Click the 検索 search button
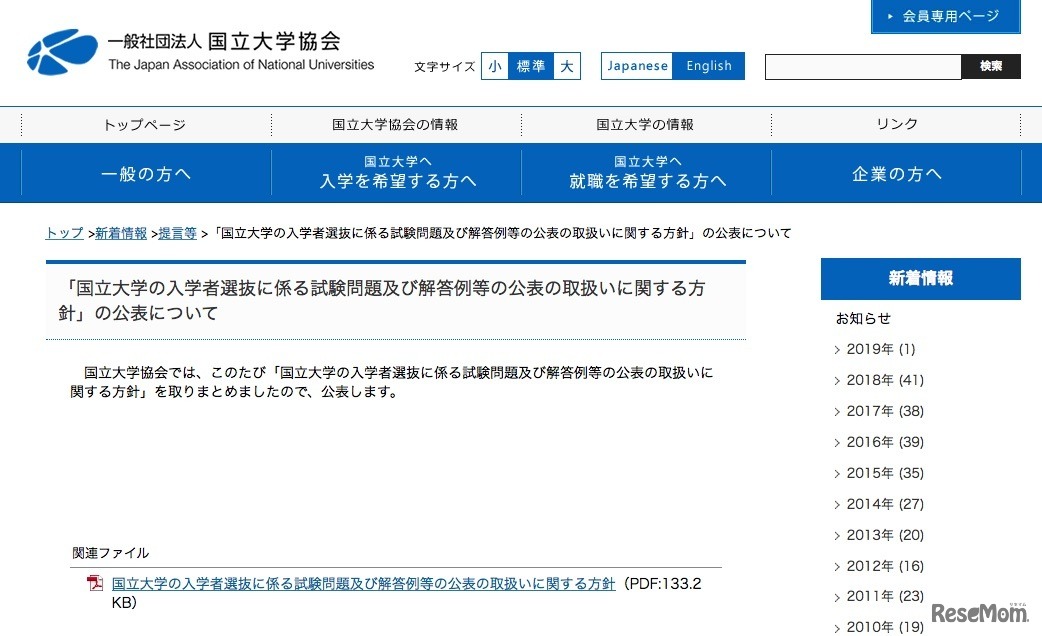Screen dimensions: 1042x636 point(991,67)
